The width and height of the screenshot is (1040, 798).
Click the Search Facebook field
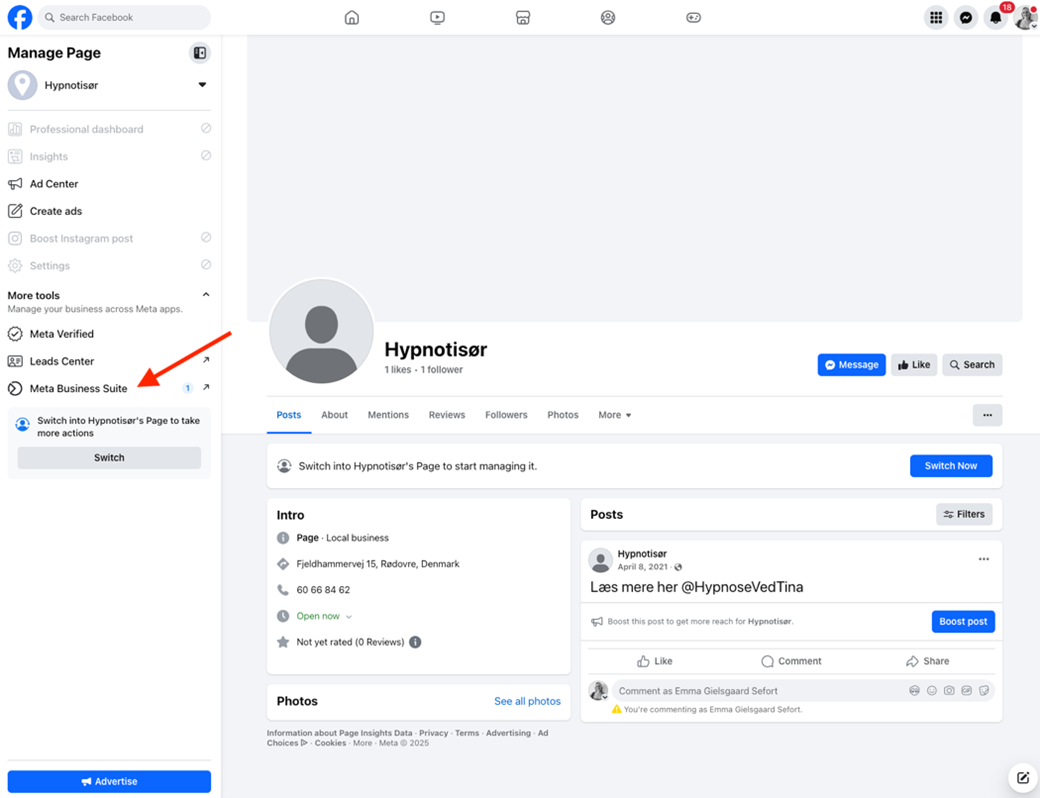(x=124, y=17)
